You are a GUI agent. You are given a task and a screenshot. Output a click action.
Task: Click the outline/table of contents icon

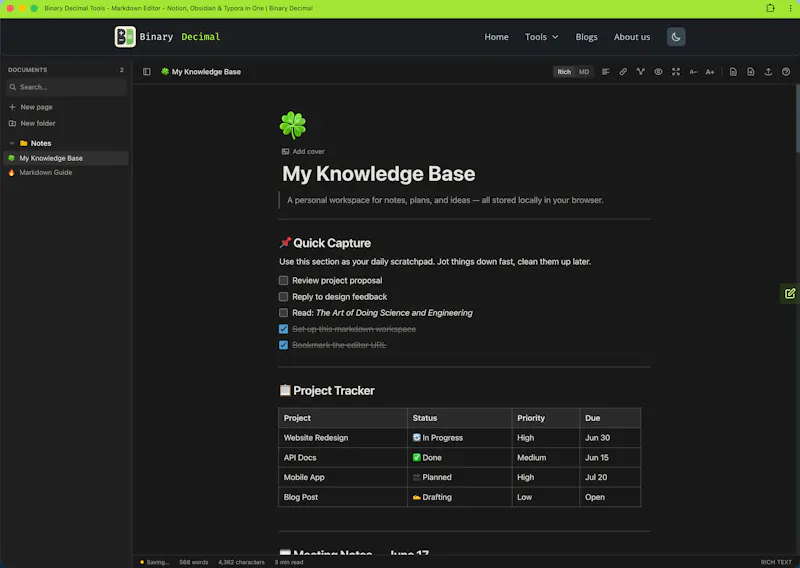(x=606, y=72)
